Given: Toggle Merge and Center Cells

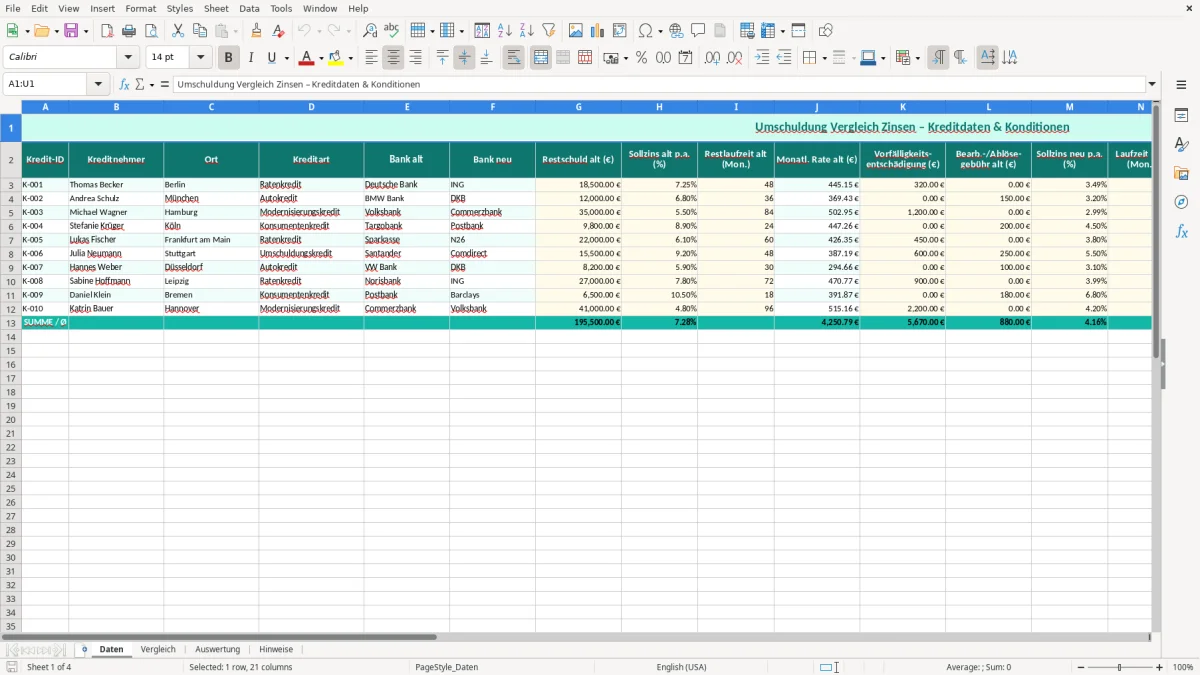Looking at the screenshot, I should [541, 58].
